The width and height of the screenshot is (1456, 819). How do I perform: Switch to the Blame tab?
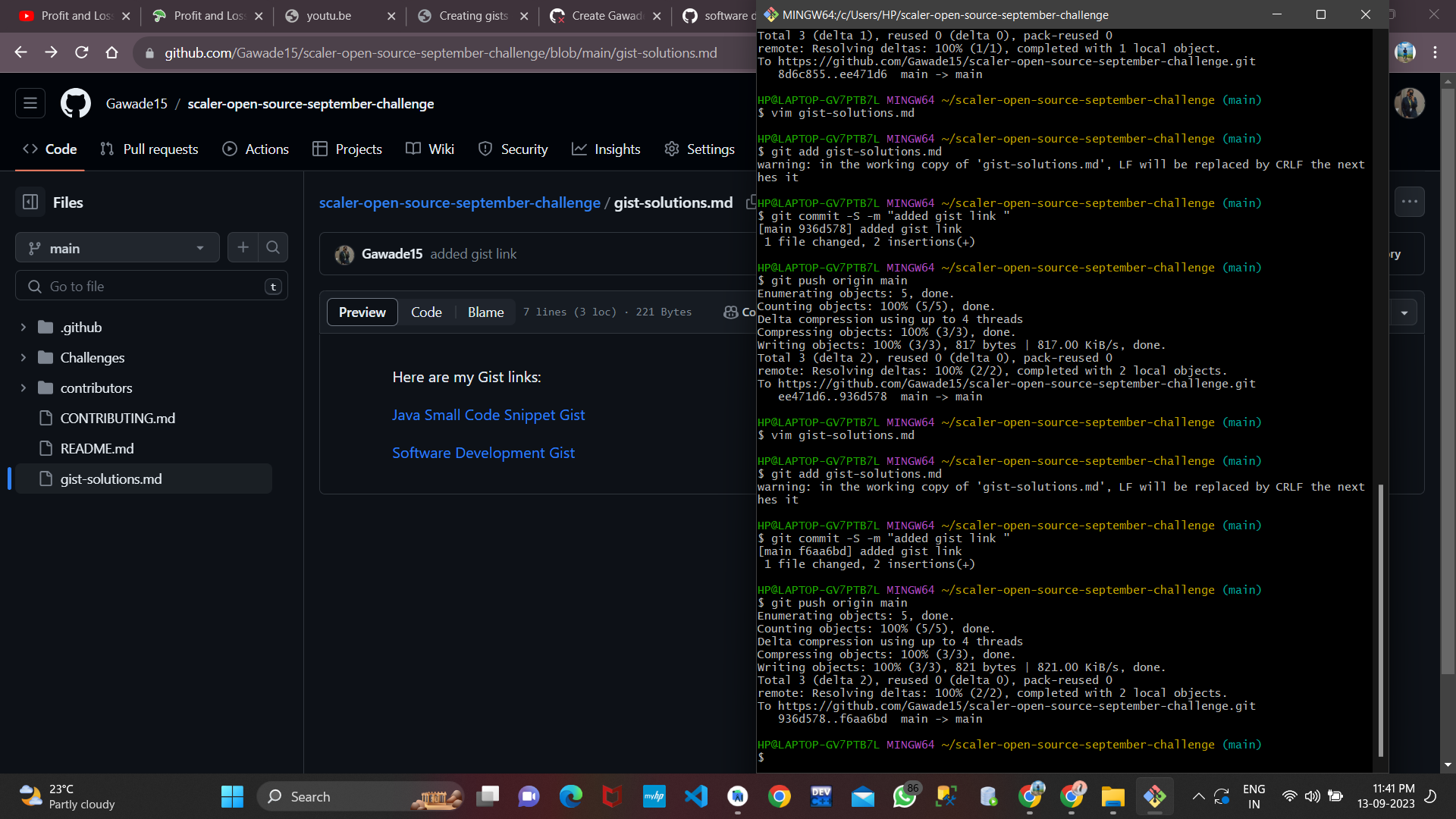tap(485, 312)
